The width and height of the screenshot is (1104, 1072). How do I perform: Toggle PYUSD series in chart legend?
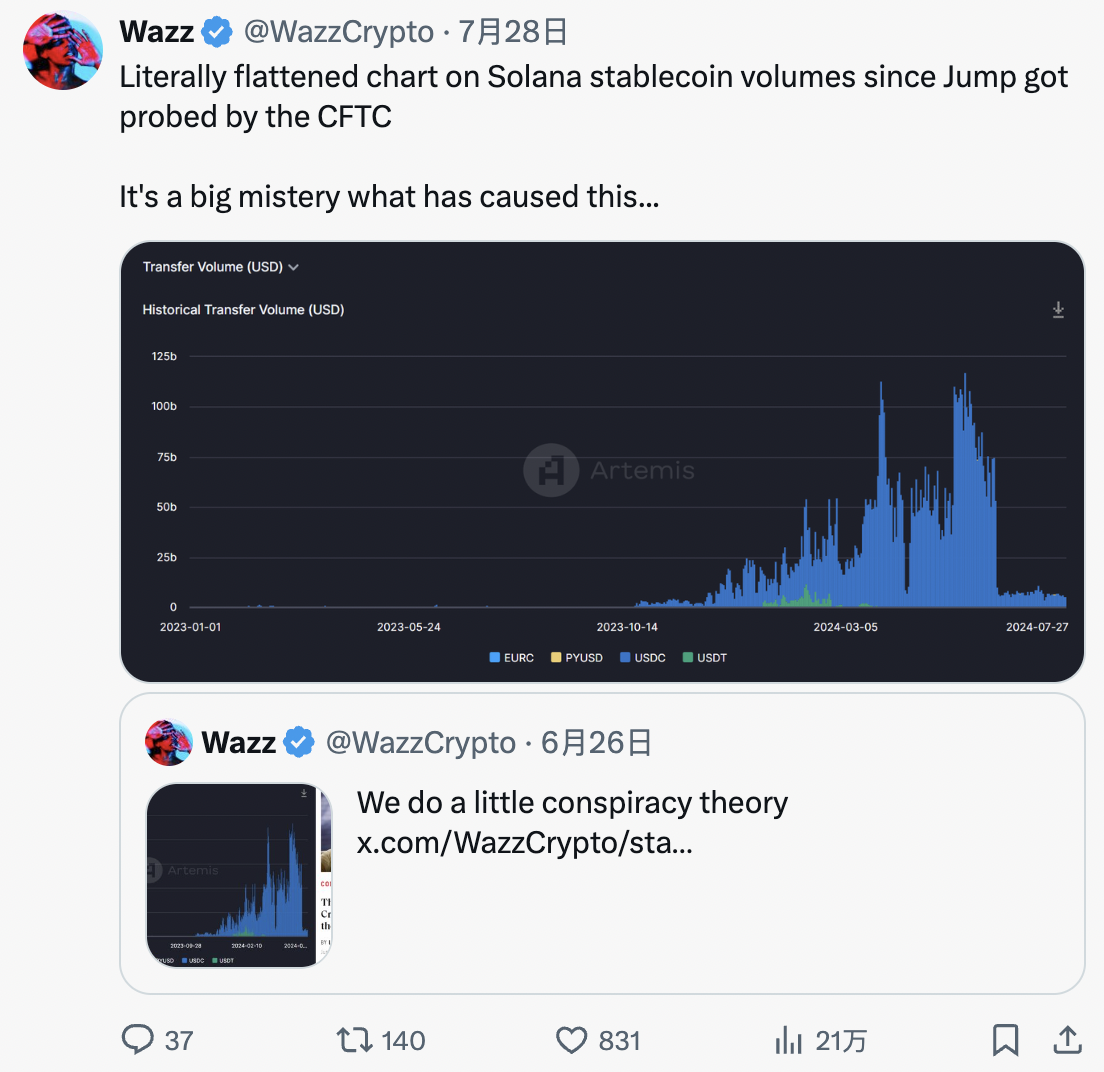coord(577,658)
